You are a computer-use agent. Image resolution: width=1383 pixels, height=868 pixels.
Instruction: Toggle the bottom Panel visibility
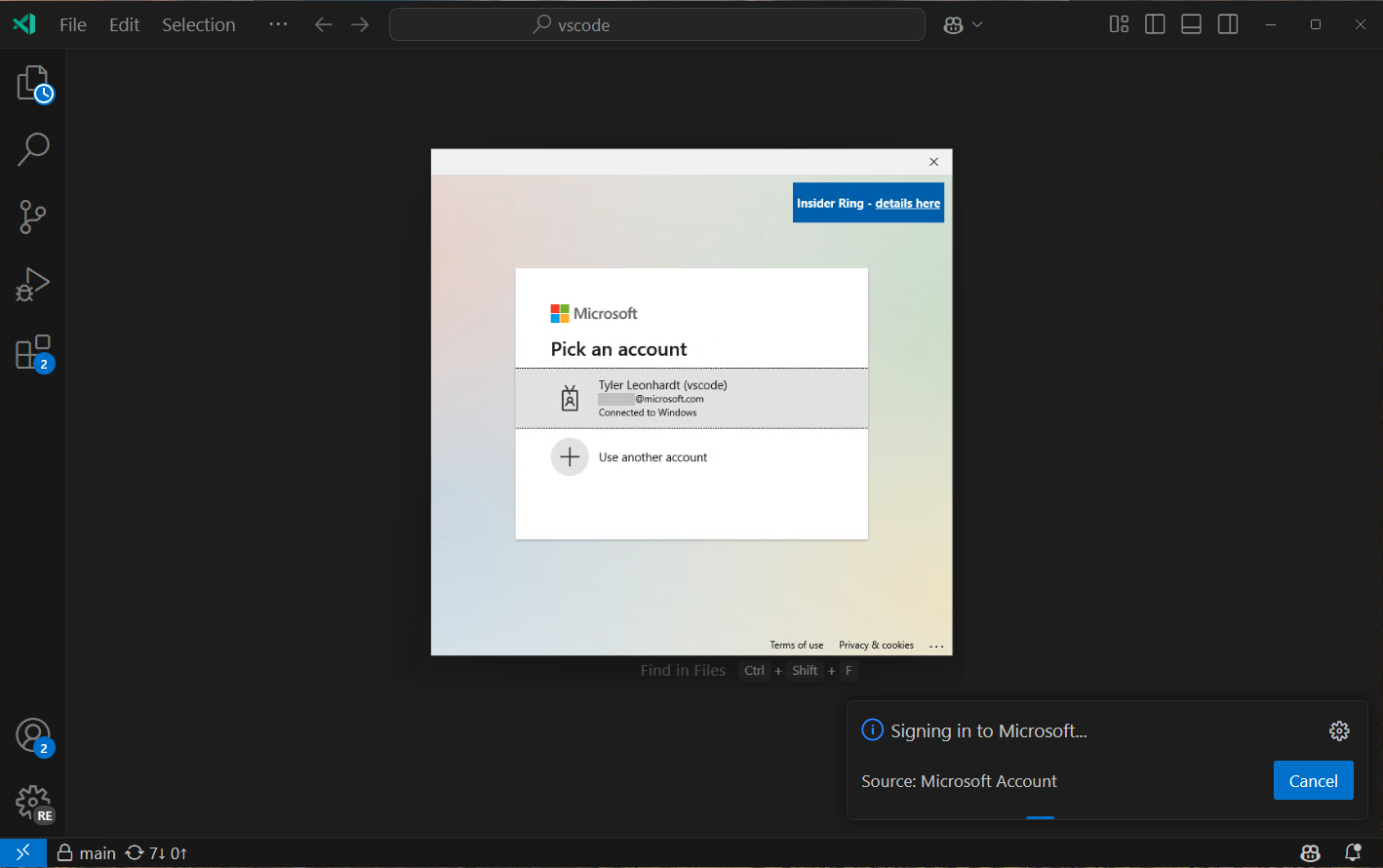(1191, 23)
